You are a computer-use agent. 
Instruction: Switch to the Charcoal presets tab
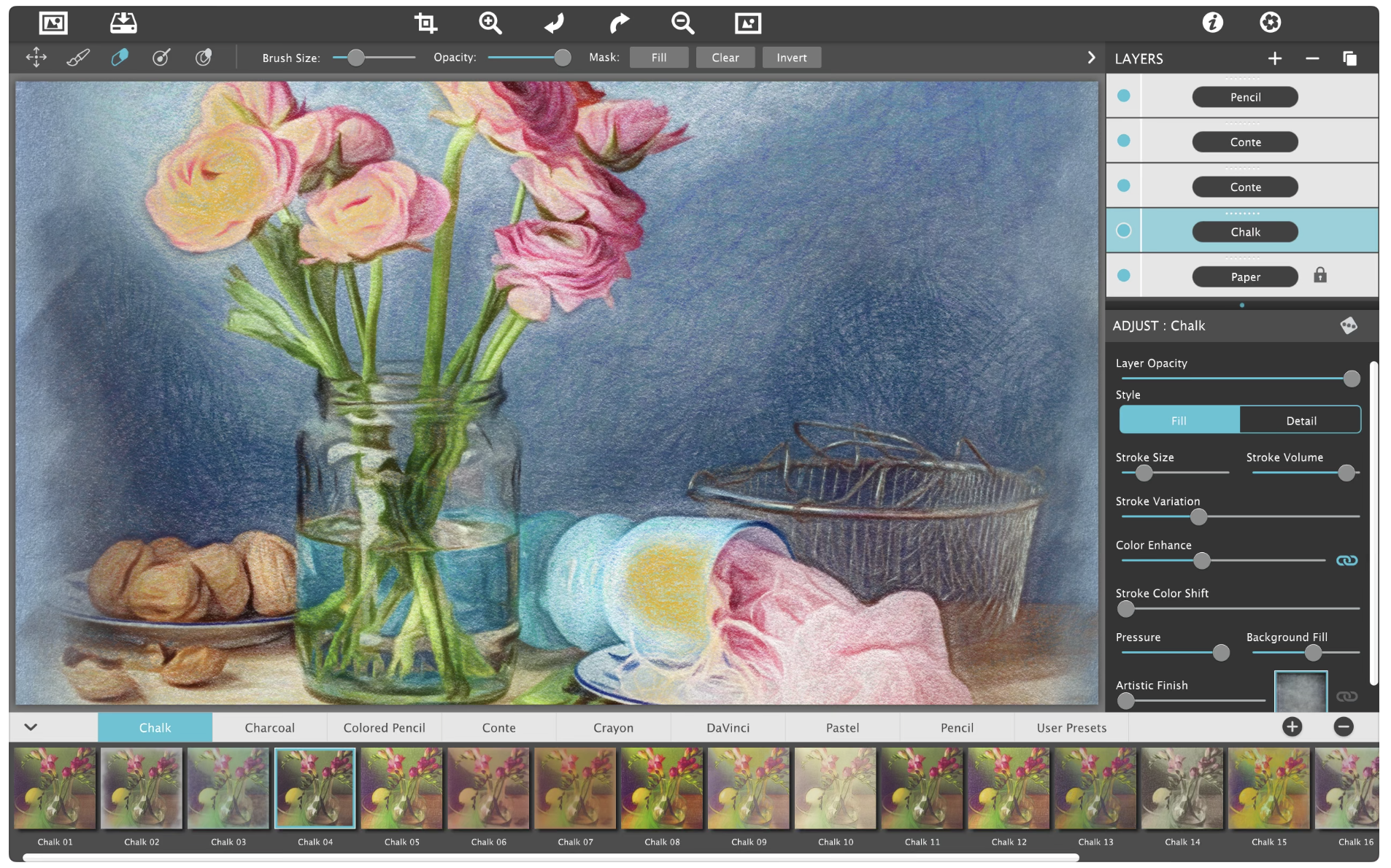(269, 728)
